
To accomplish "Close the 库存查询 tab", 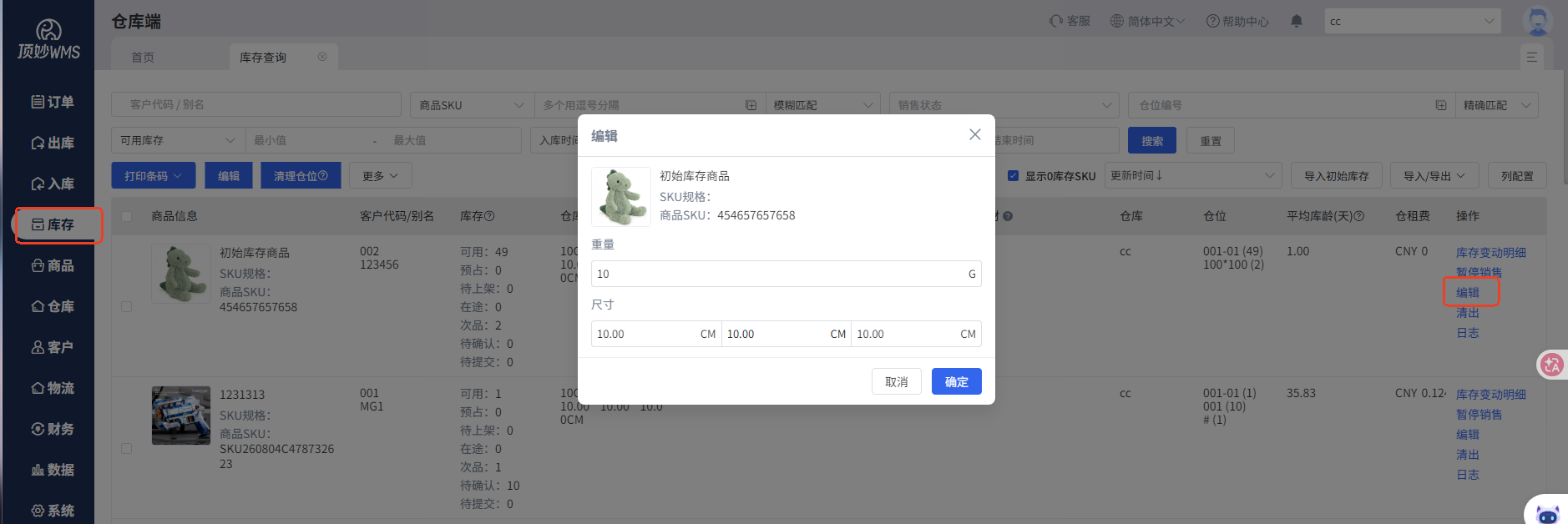I will click(322, 57).
